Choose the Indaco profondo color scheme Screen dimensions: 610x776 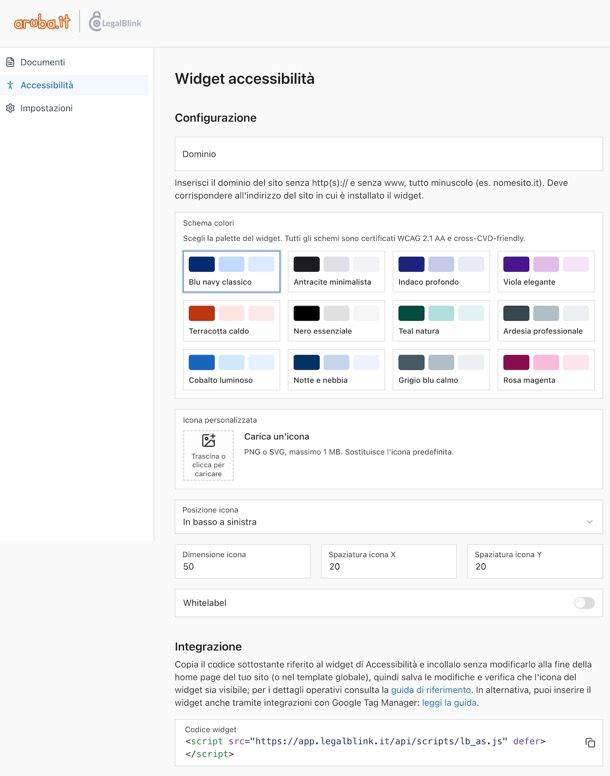pos(441,271)
